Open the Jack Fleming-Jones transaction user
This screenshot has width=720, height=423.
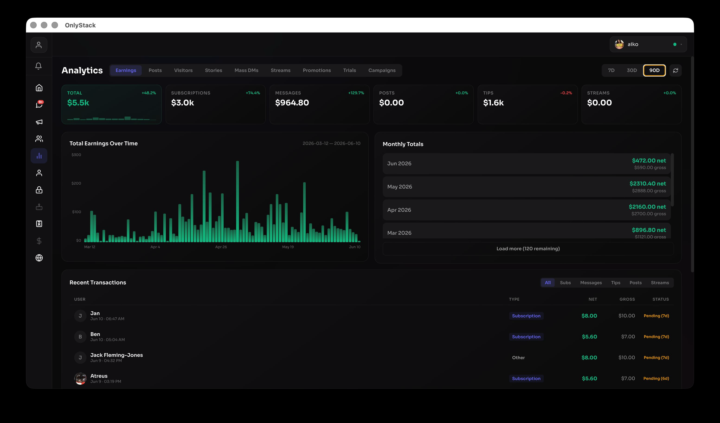pos(117,355)
